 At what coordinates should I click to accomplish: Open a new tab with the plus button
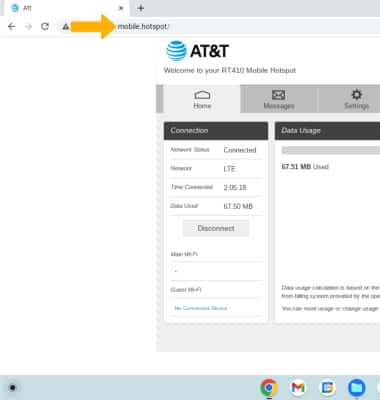point(141,8)
